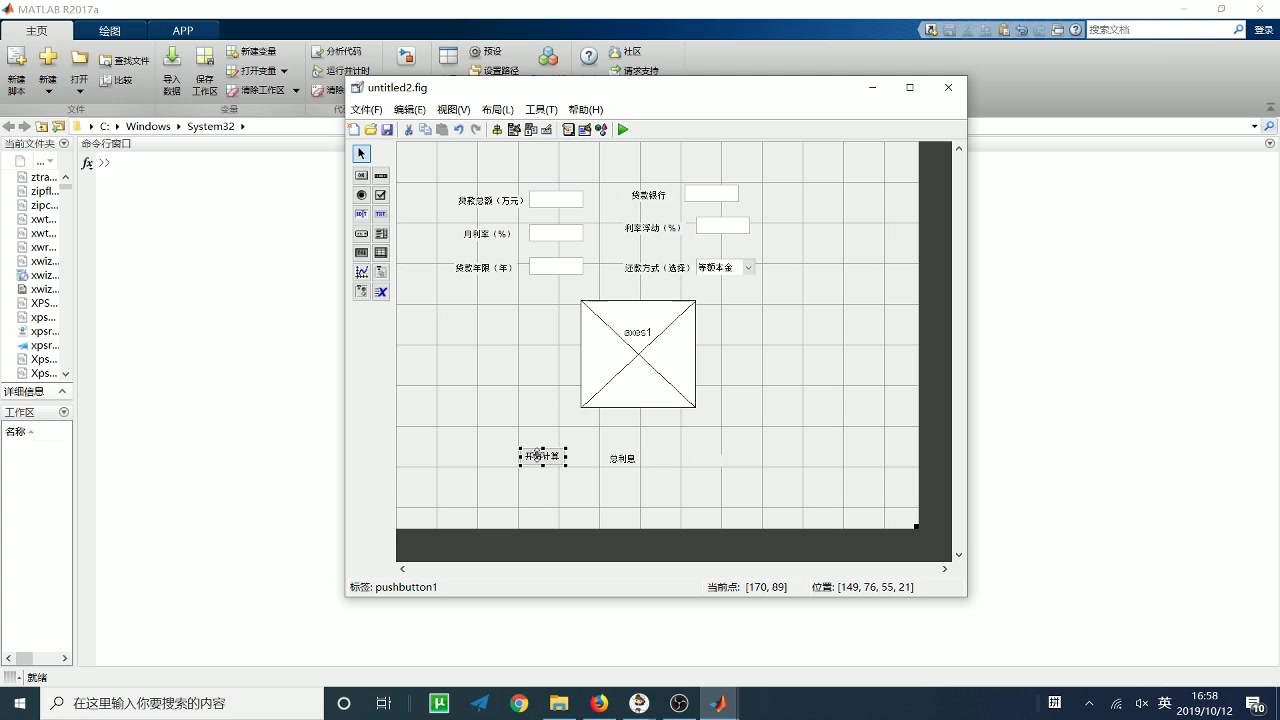Open the 命令行窗口 panel options arrow
The height and width of the screenshot is (720, 1280).
[x=1271, y=144]
